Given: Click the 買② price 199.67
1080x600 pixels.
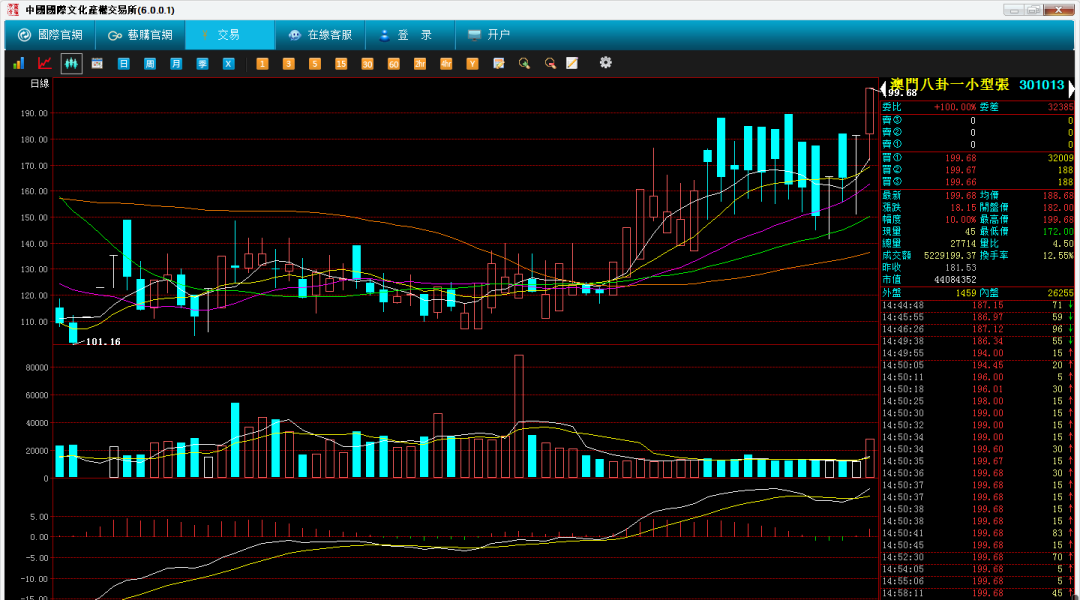Looking at the screenshot, I should click(x=960, y=170).
